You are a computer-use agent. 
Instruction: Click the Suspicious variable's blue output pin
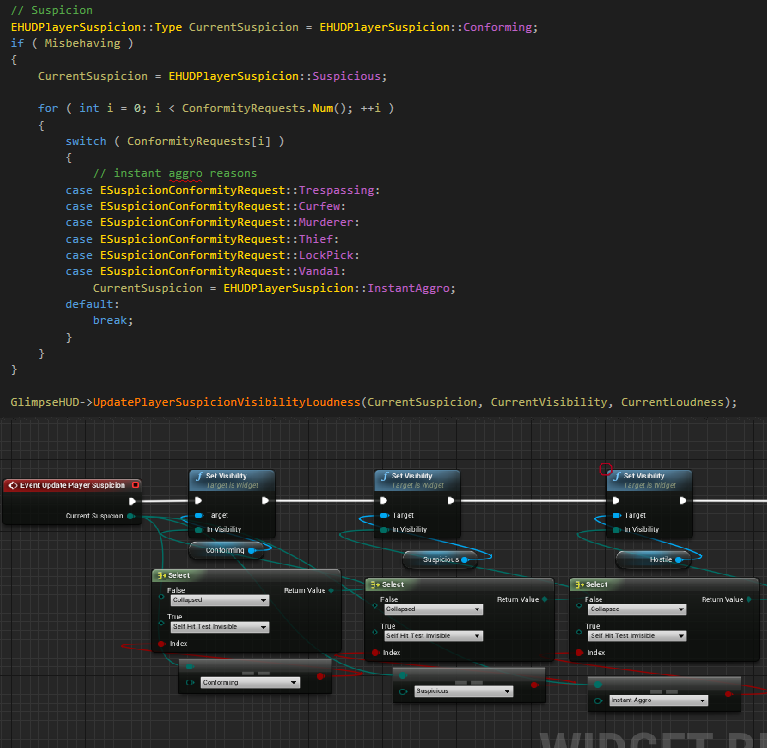[x=464, y=560]
